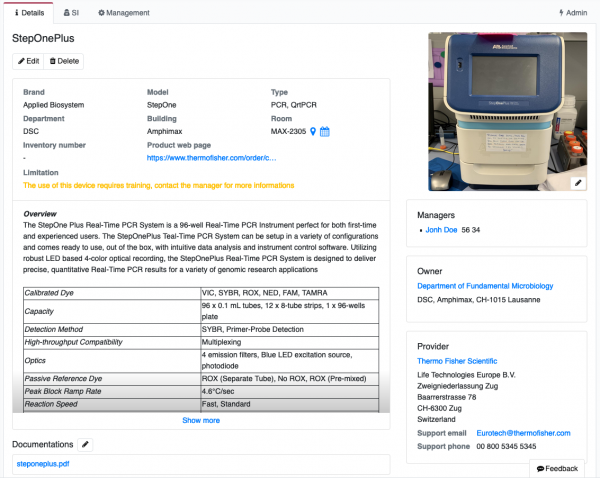Click the Edit button under StepOnePlus

pos(27,61)
